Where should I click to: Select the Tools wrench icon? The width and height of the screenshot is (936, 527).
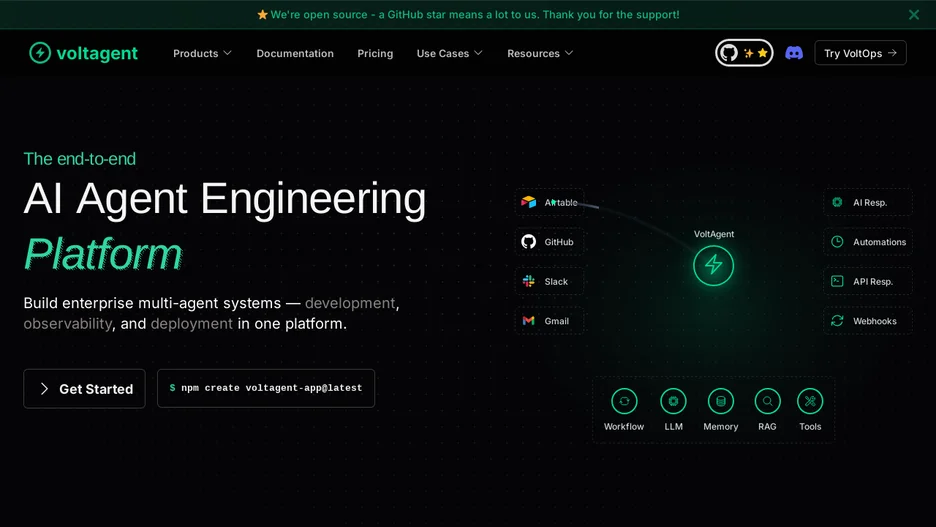click(x=810, y=401)
